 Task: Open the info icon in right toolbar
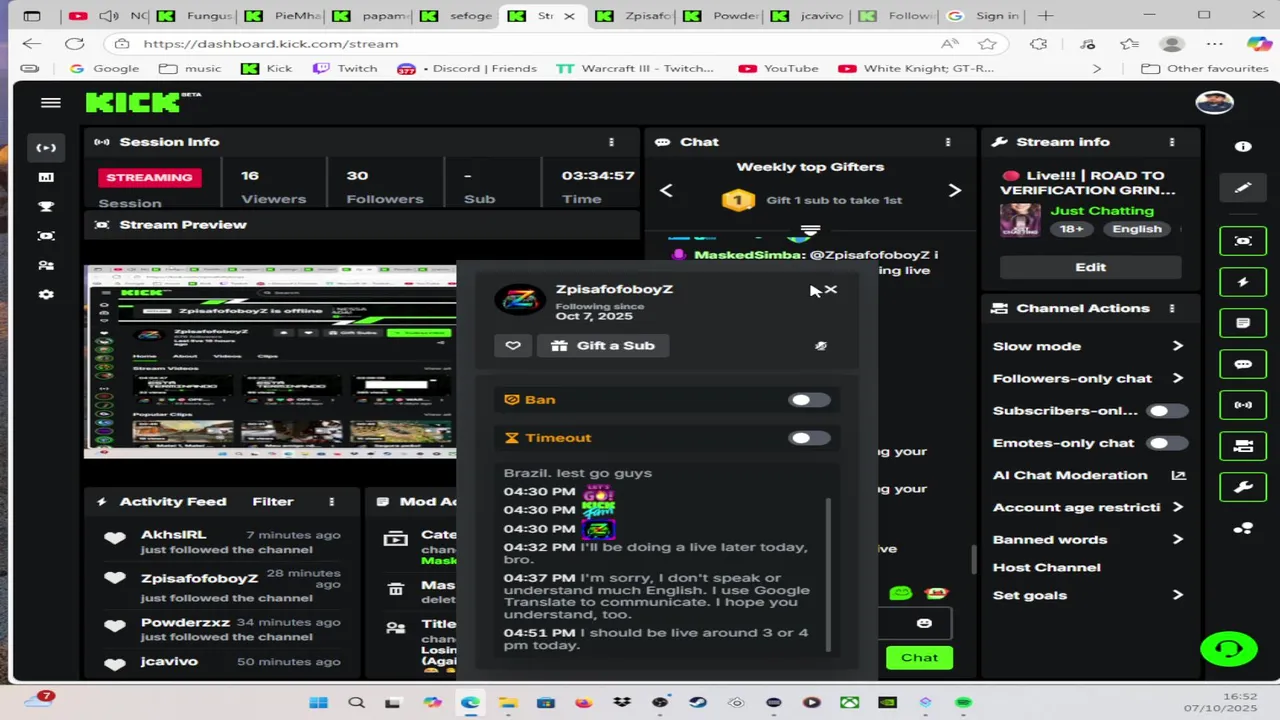[x=1243, y=146]
